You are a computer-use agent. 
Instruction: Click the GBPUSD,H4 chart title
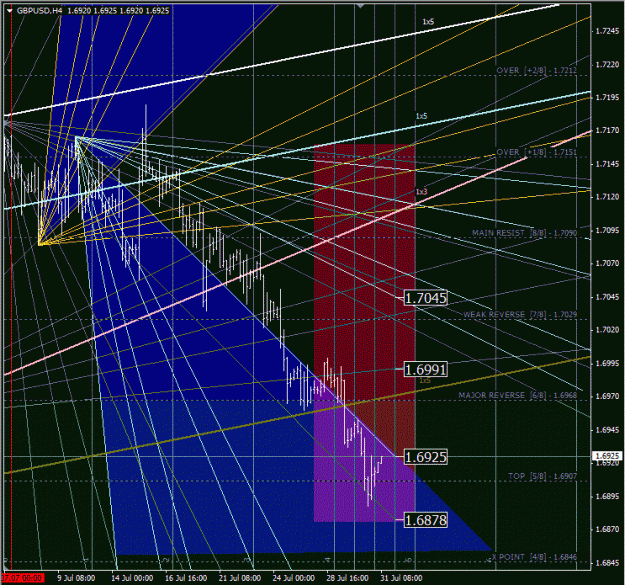[x=39, y=11]
